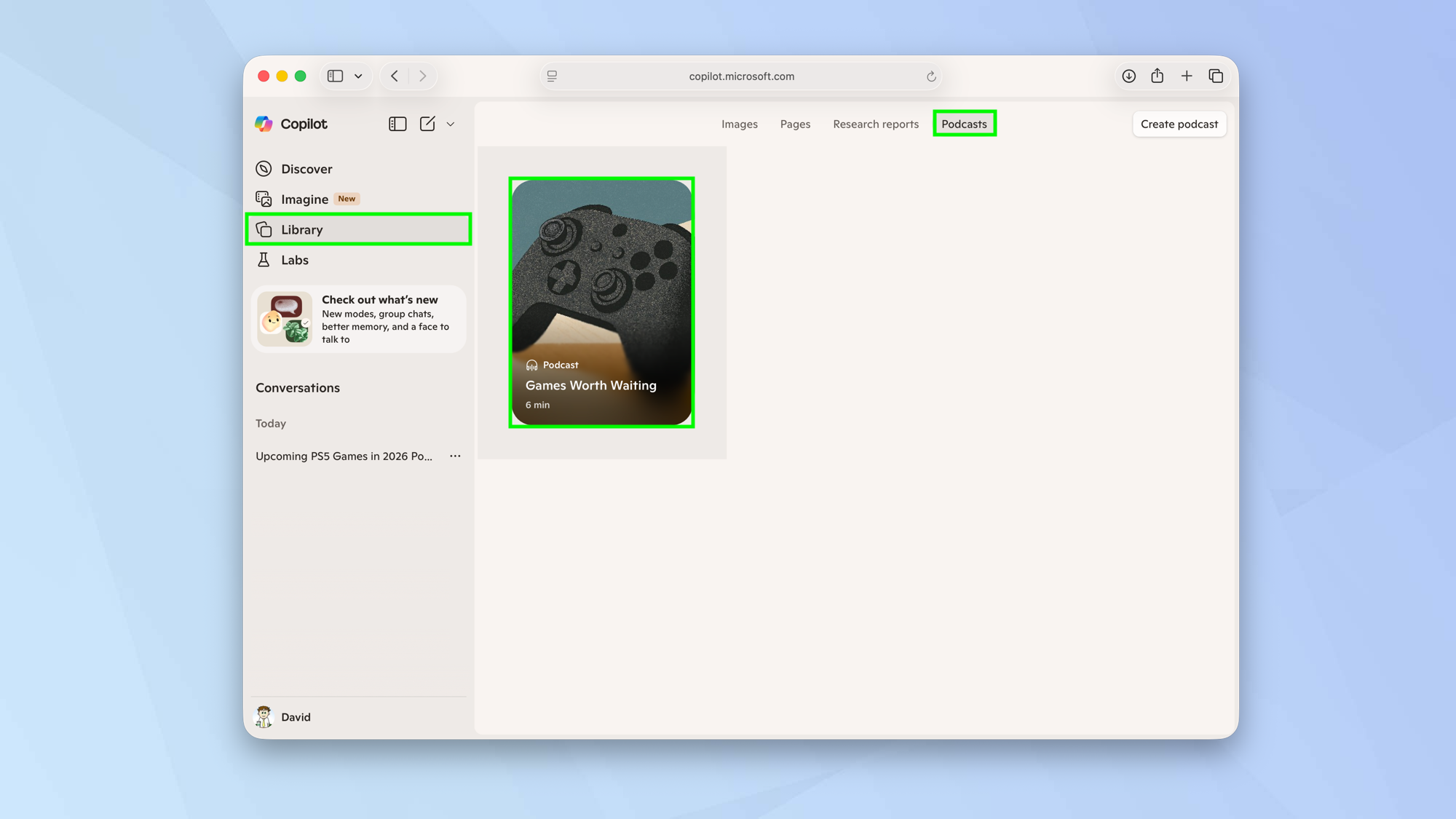
Task: Start a new chat with the compose icon
Action: pos(427,124)
